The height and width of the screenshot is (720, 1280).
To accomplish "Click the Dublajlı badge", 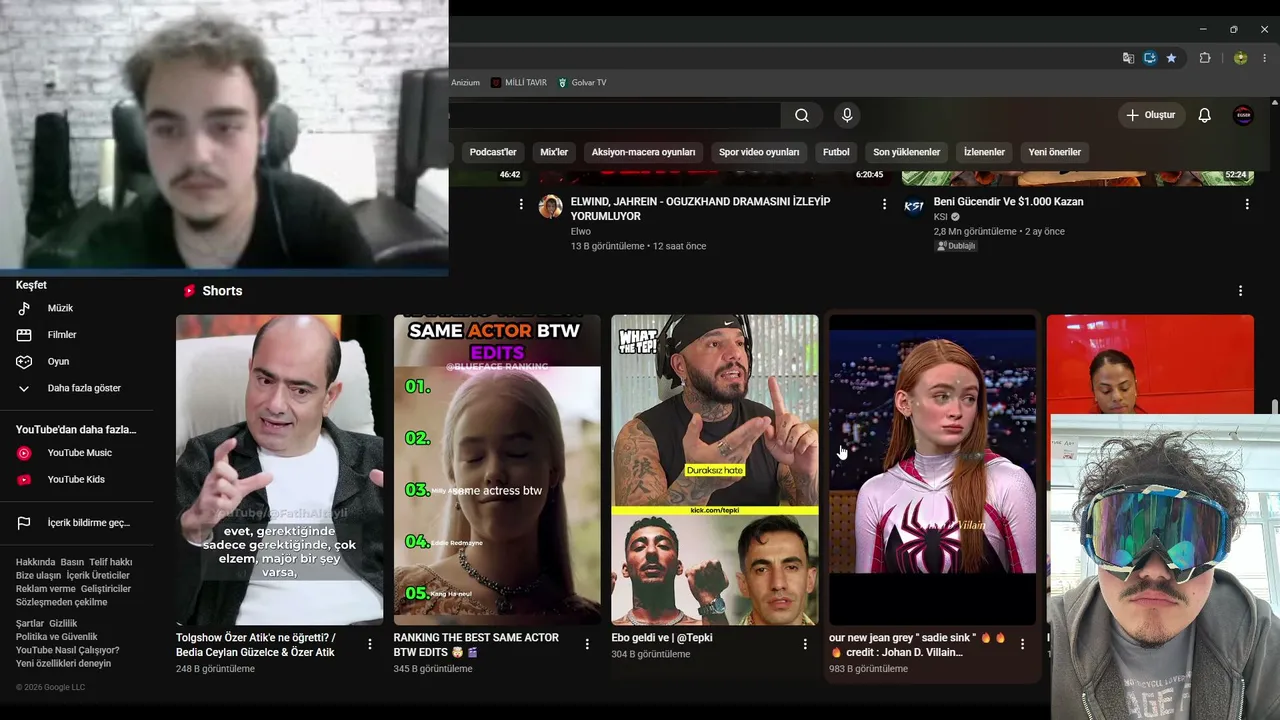I will (x=955, y=246).
